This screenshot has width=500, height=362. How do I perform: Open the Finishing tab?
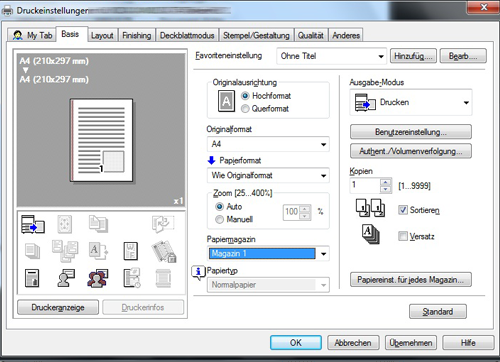point(136,35)
